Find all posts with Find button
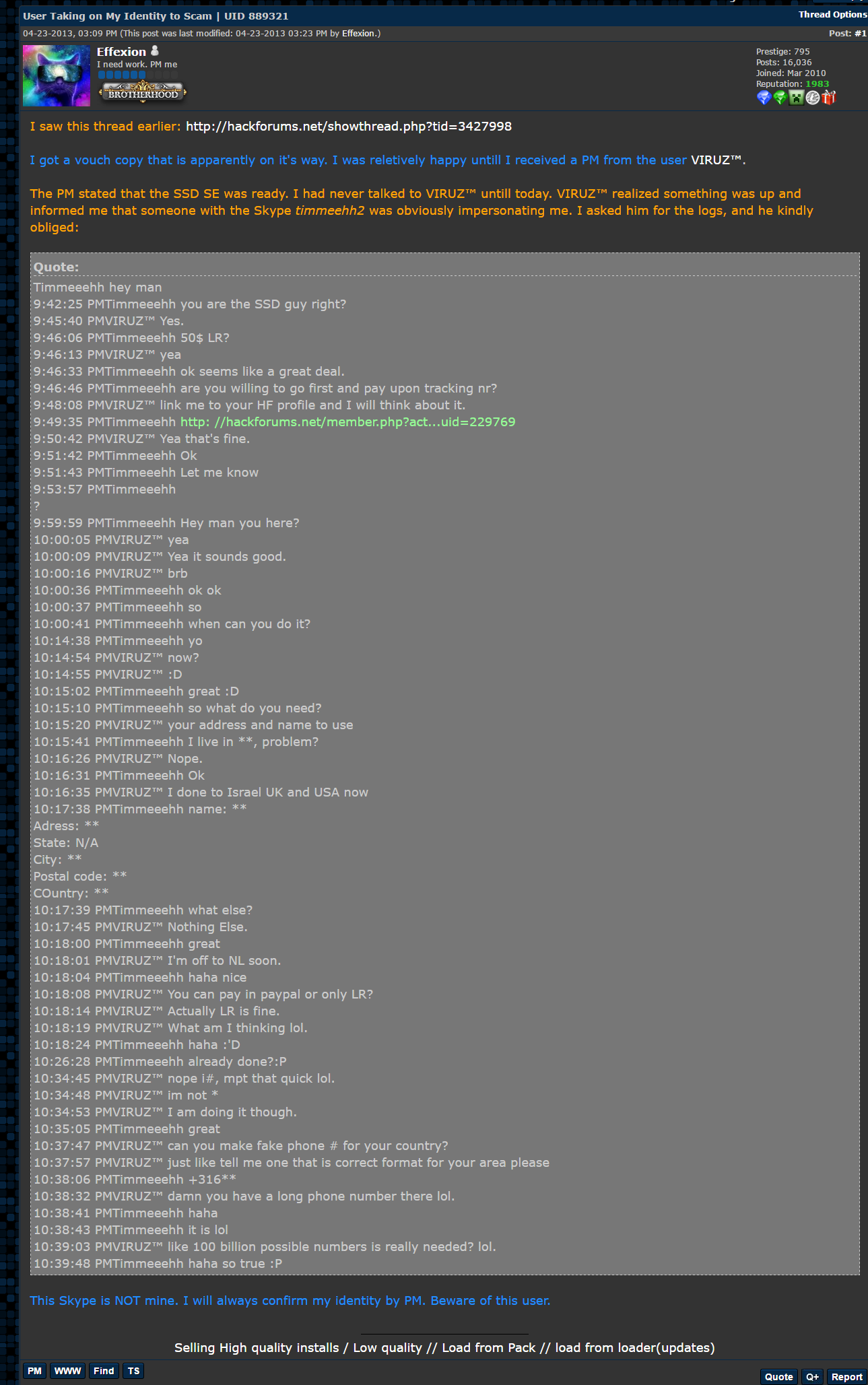The image size is (868, 1385). tap(104, 1371)
